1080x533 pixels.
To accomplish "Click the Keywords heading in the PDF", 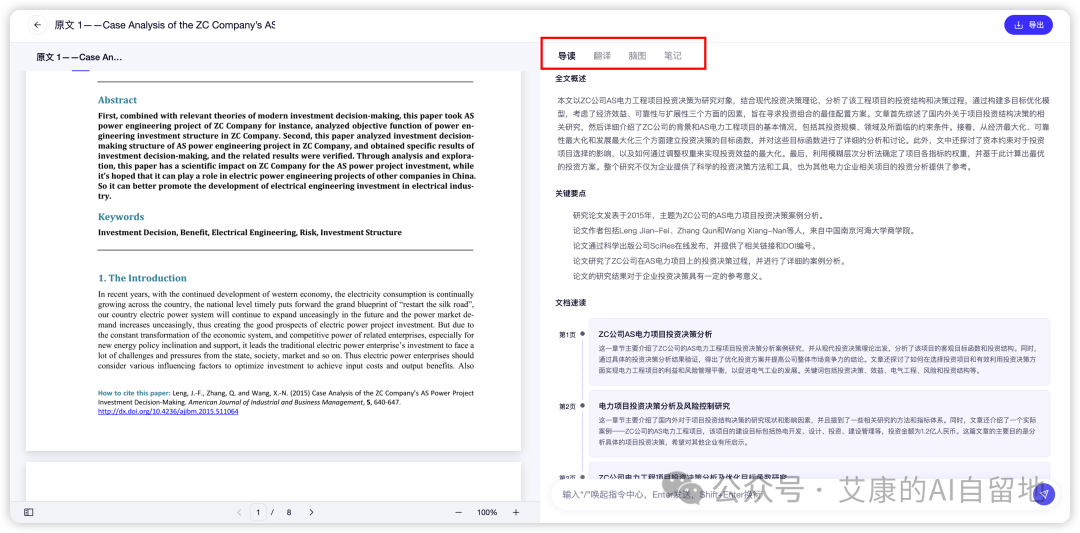I will (121, 216).
